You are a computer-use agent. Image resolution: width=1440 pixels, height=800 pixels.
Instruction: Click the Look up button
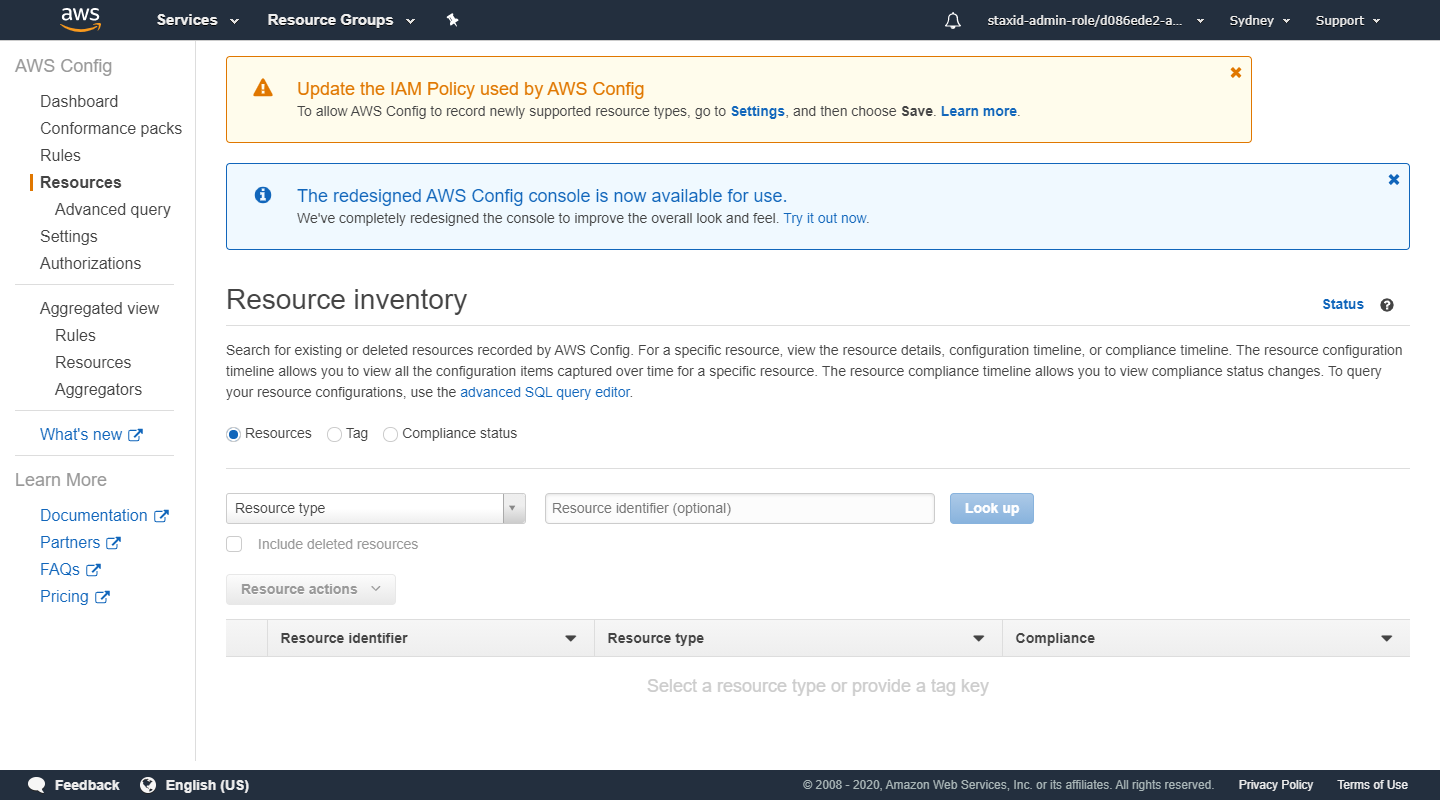click(992, 508)
